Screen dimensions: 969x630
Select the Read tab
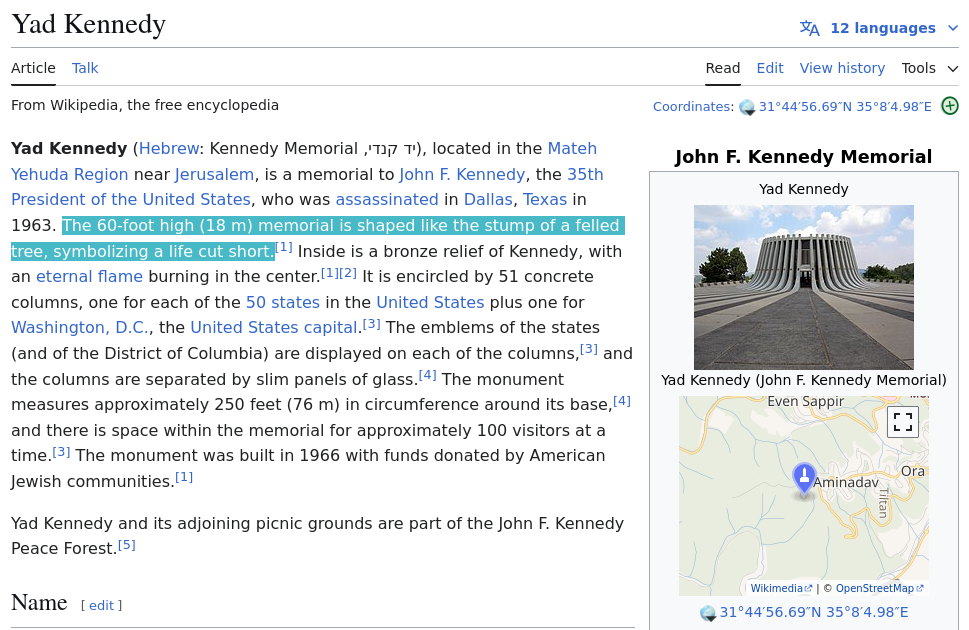coord(723,68)
